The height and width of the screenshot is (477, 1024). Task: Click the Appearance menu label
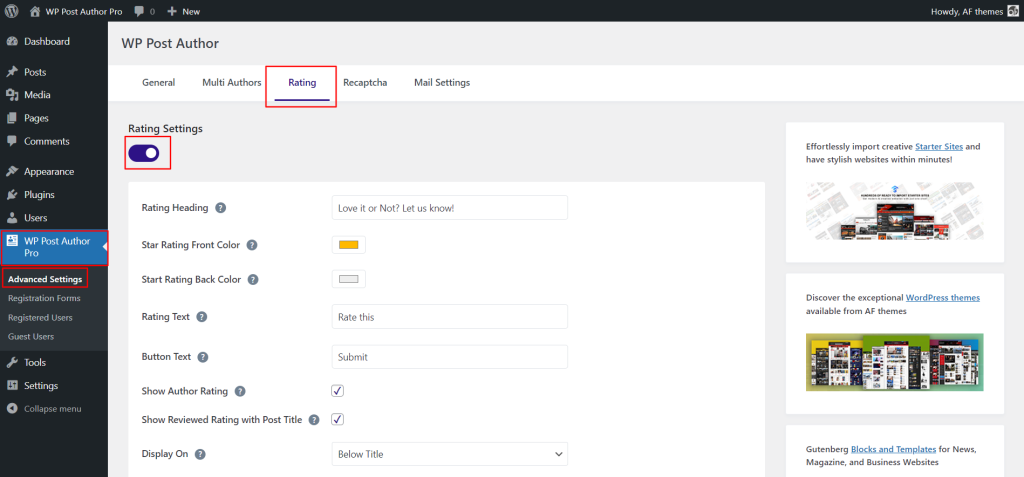[x=49, y=171]
